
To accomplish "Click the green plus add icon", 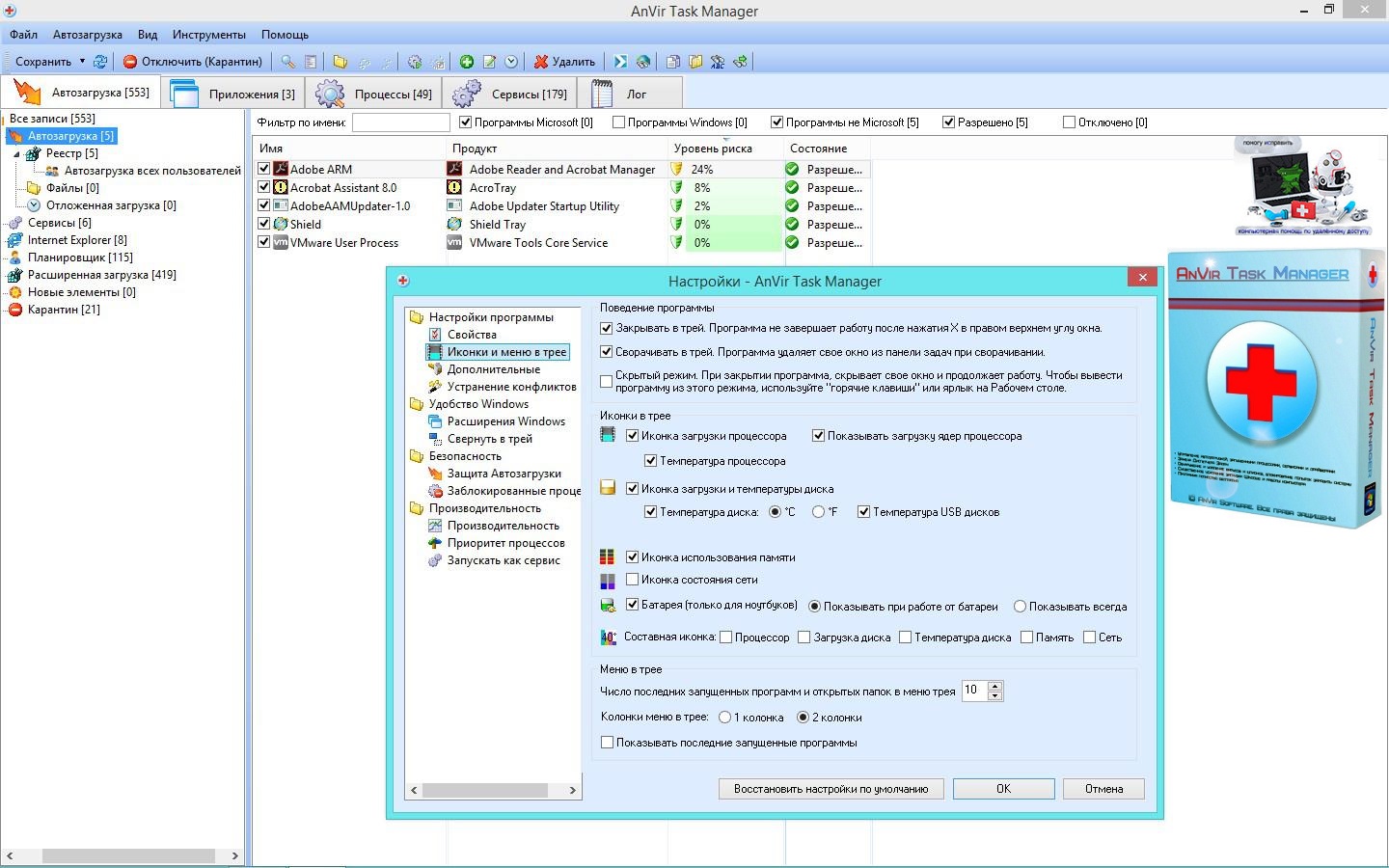I will tap(467, 62).
